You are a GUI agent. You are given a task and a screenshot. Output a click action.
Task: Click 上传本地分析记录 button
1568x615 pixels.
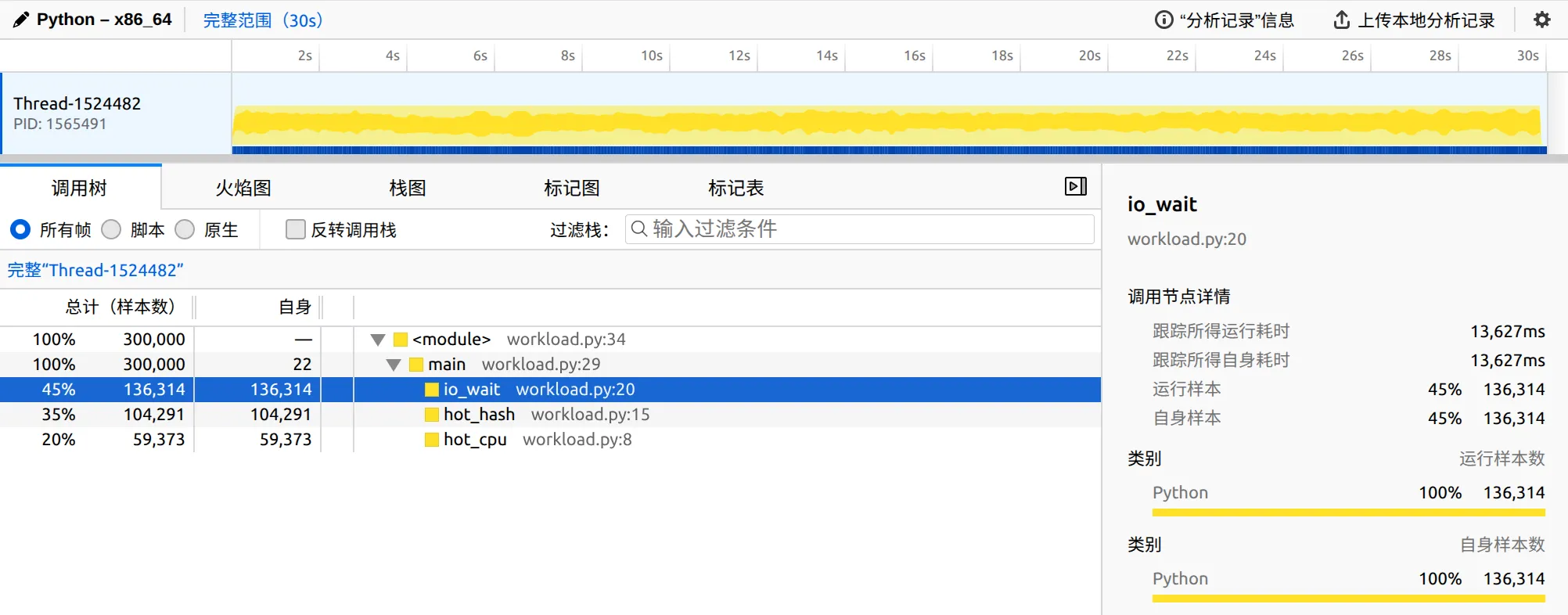[x=1415, y=20]
